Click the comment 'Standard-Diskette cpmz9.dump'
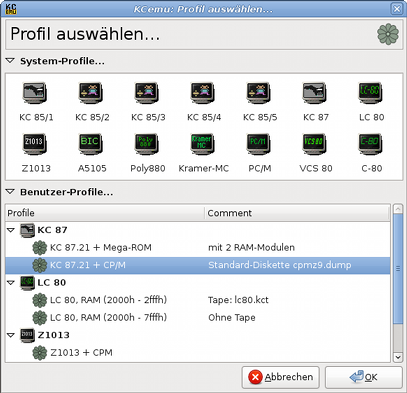407x393 pixels. coord(280,265)
